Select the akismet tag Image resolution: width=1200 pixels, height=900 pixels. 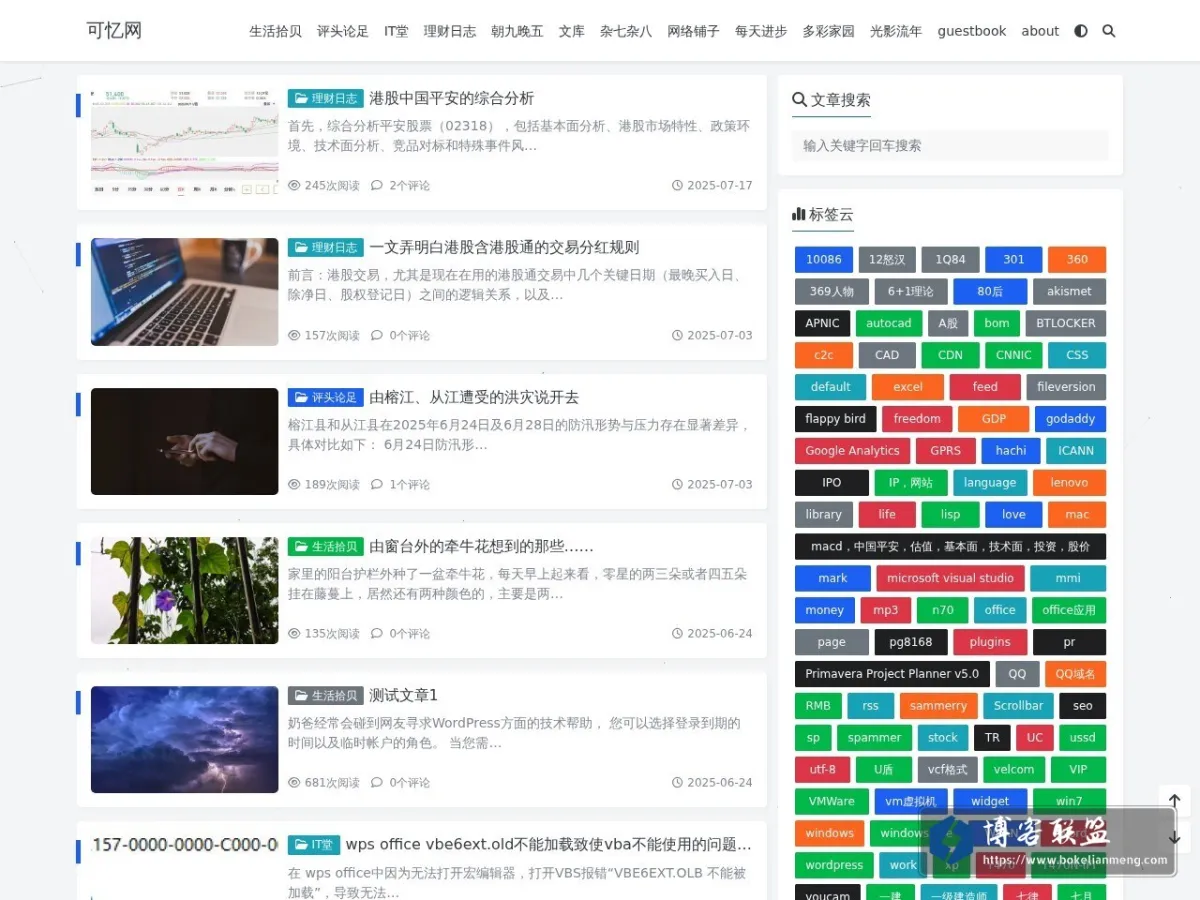coord(1069,291)
